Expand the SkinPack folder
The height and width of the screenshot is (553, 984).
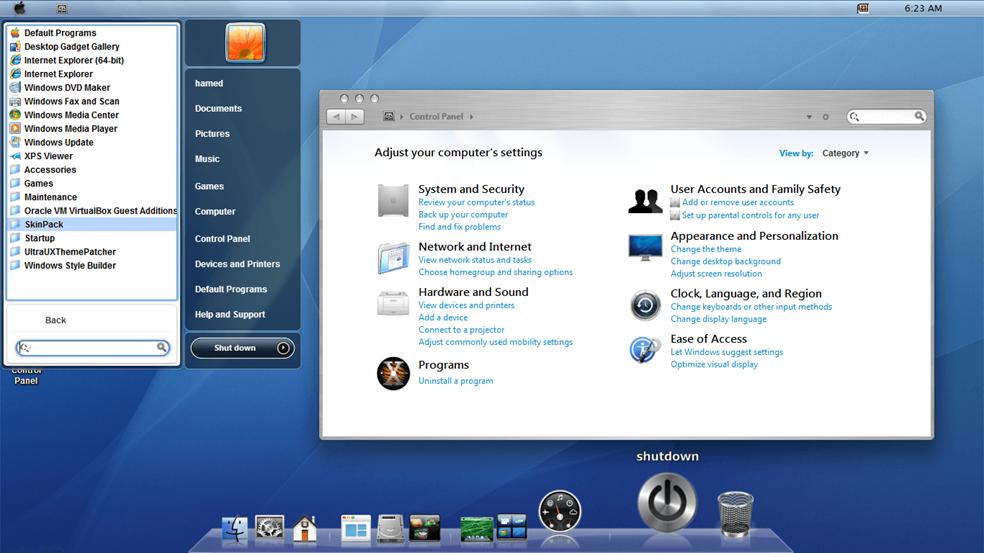[92, 224]
